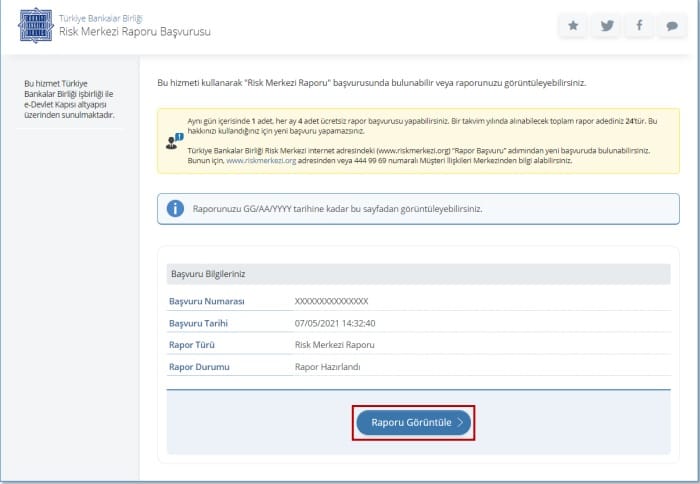Add page to favorites with star icon
Screen dimensions: 700x484
tap(573, 27)
